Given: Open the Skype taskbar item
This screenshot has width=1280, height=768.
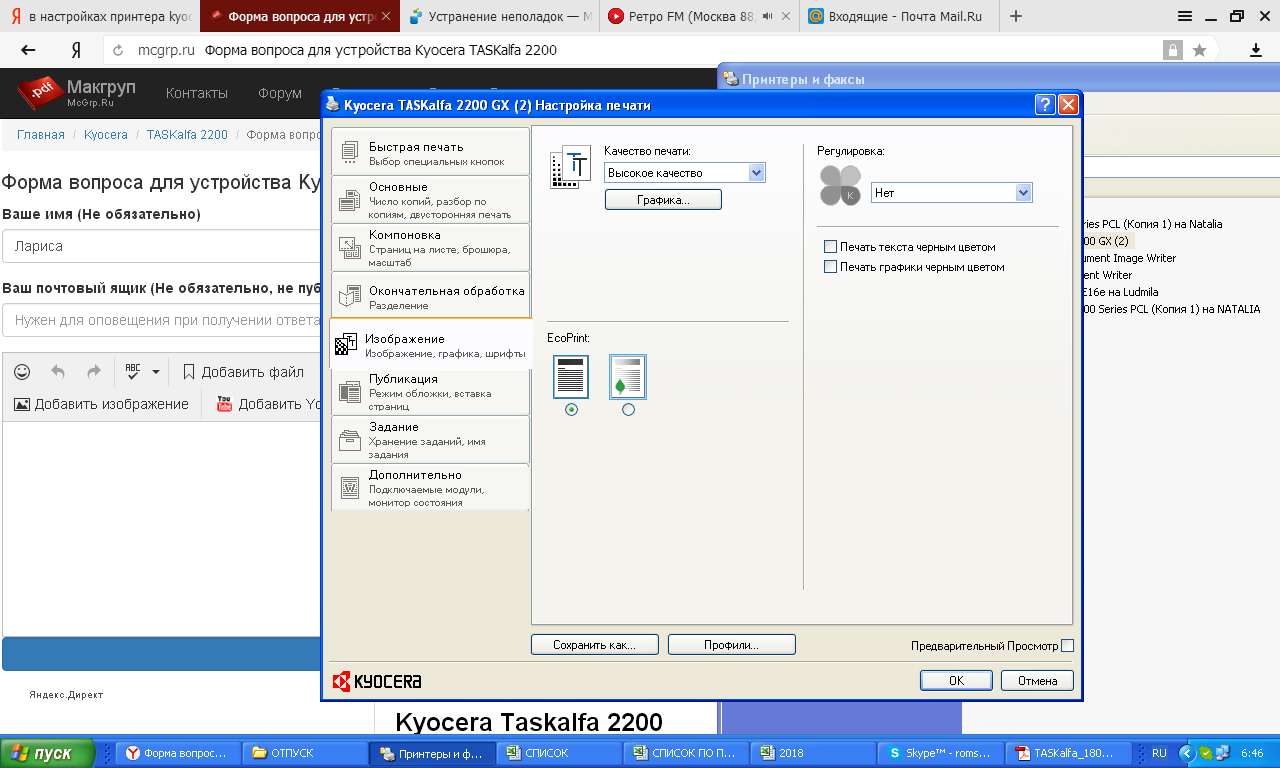Looking at the screenshot, I should pyautogui.click(x=939, y=753).
